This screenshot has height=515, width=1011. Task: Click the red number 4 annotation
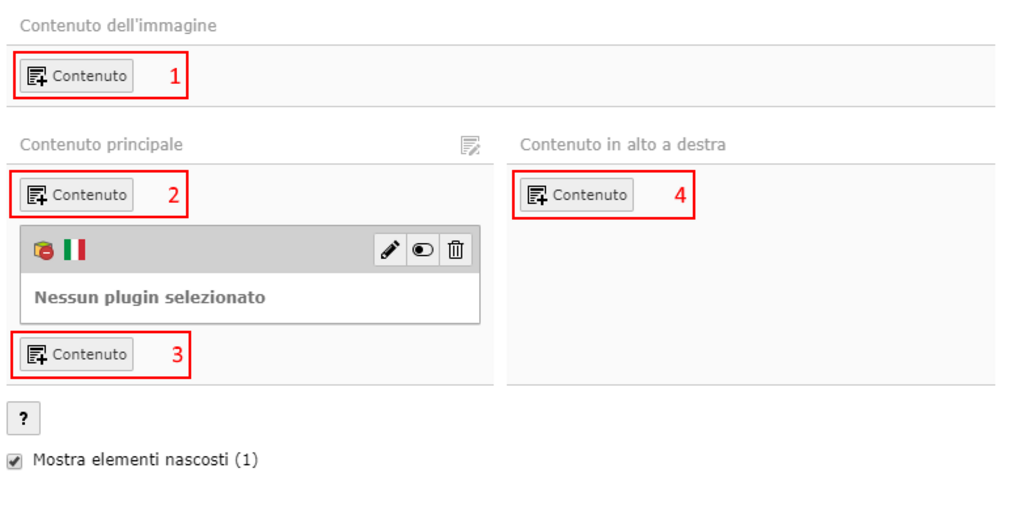click(680, 195)
